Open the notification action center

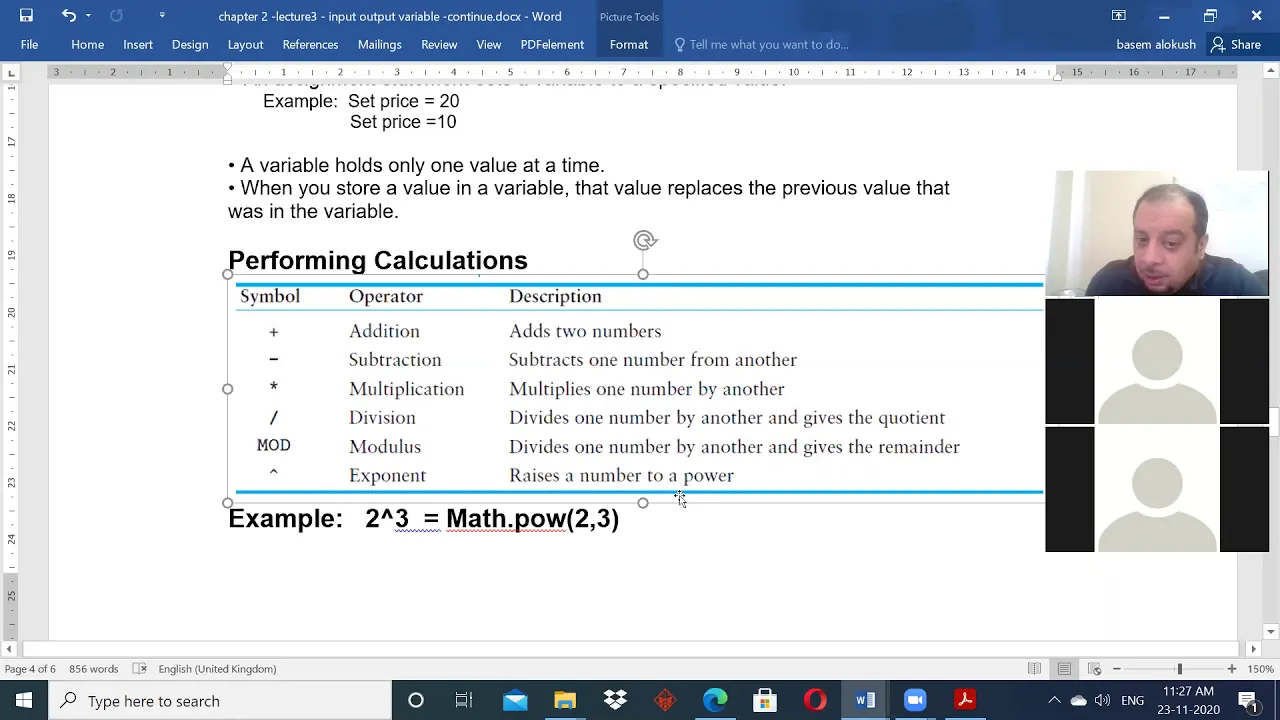[x=1248, y=700]
